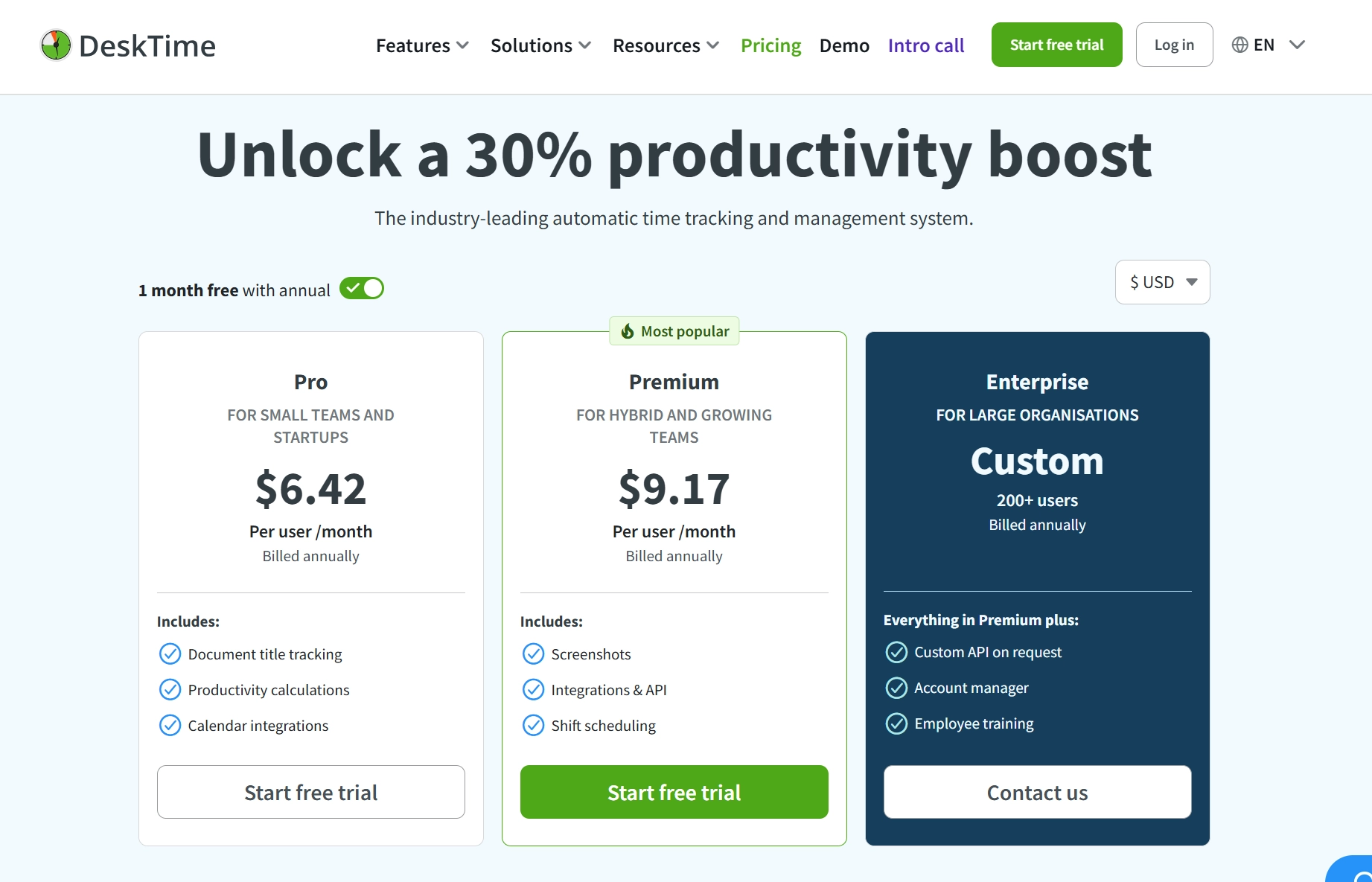Click the Log in button
1372x882 pixels.
(1174, 45)
